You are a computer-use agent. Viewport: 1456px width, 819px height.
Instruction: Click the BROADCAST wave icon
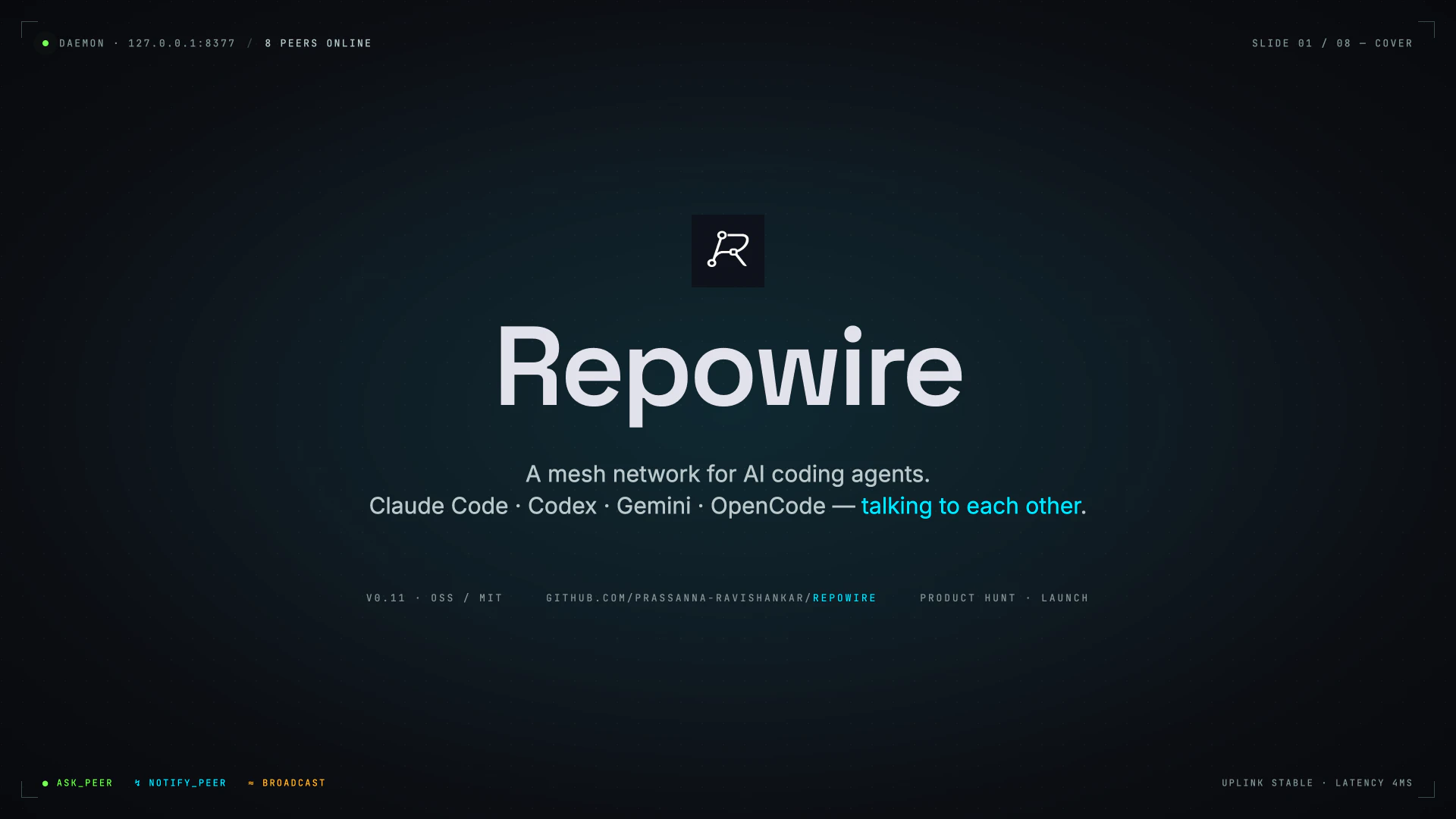coord(251,783)
